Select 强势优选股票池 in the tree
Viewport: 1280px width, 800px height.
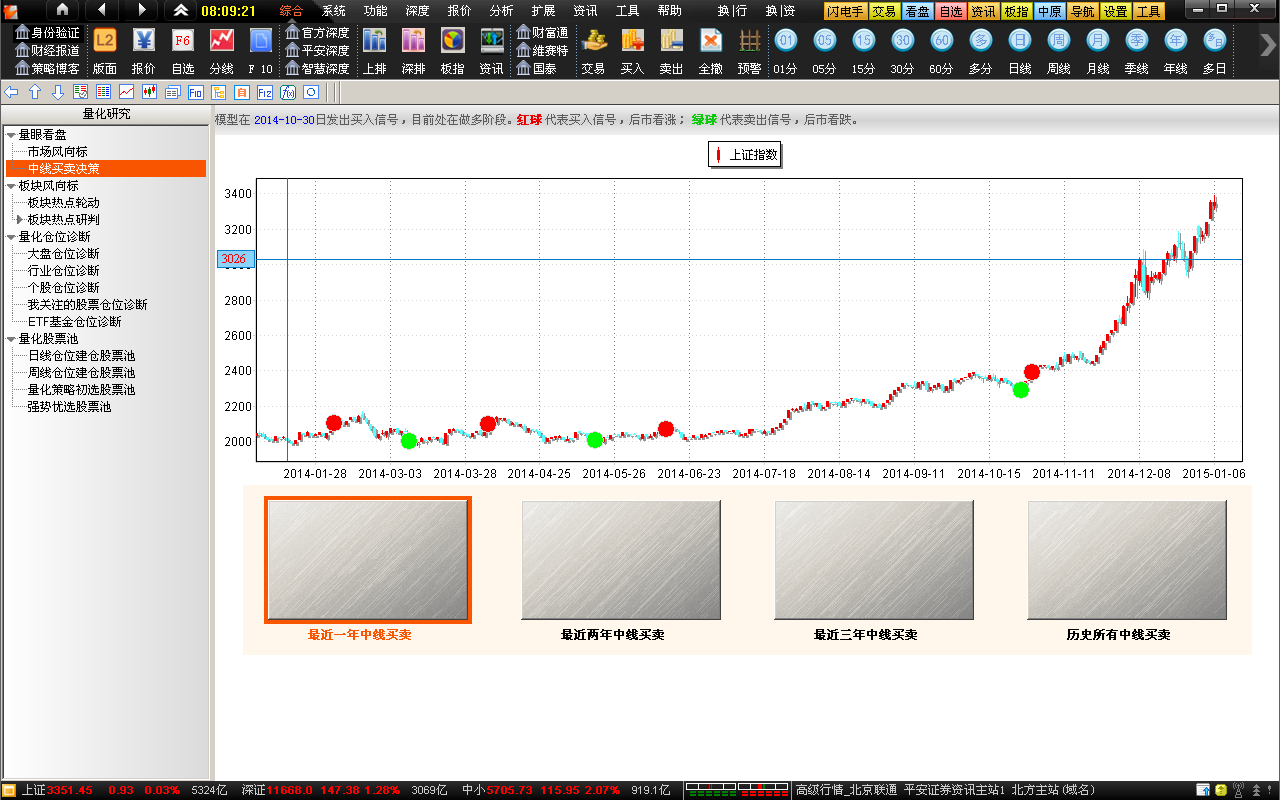coord(70,407)
